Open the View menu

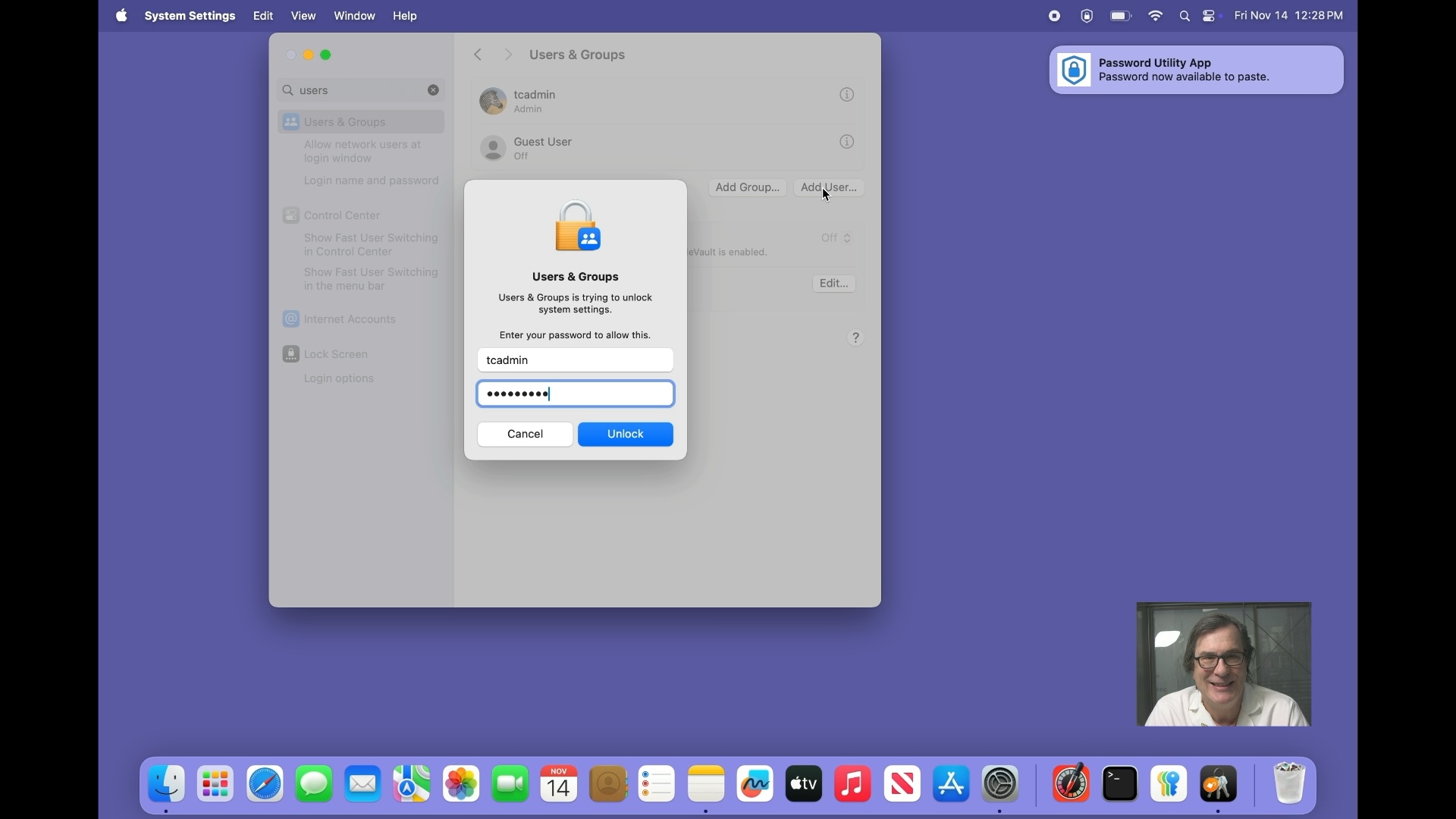click(303, 16)
